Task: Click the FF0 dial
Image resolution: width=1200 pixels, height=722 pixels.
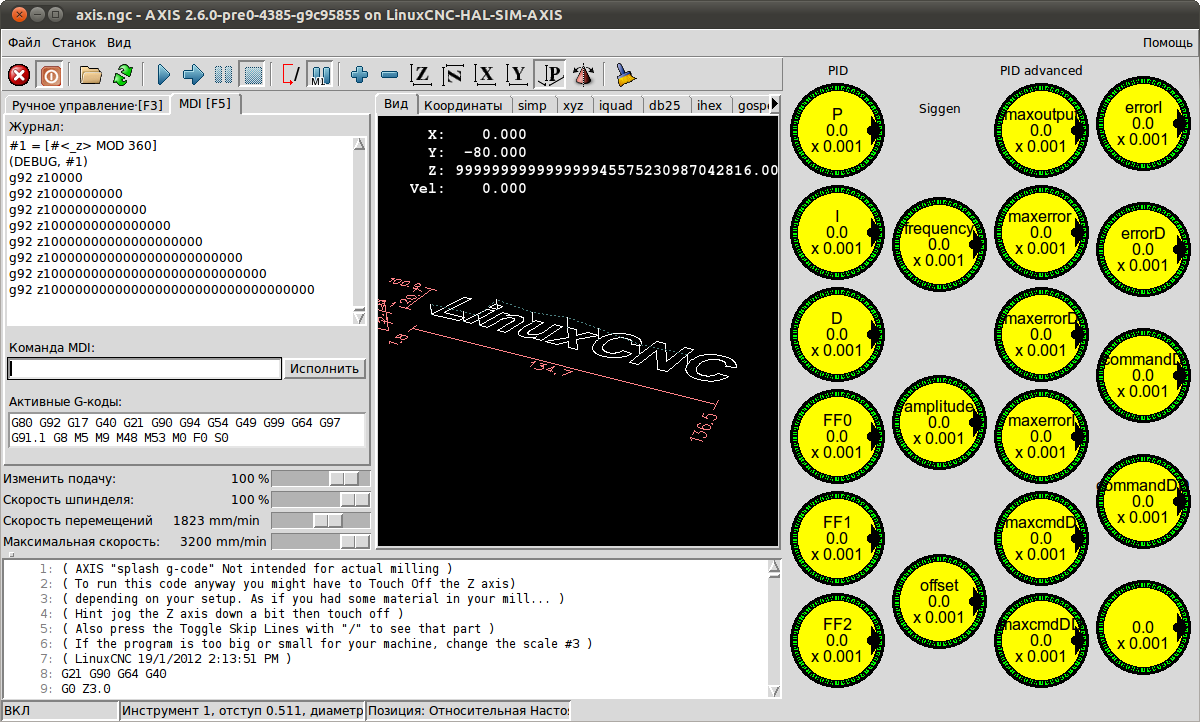Action: 837,437
